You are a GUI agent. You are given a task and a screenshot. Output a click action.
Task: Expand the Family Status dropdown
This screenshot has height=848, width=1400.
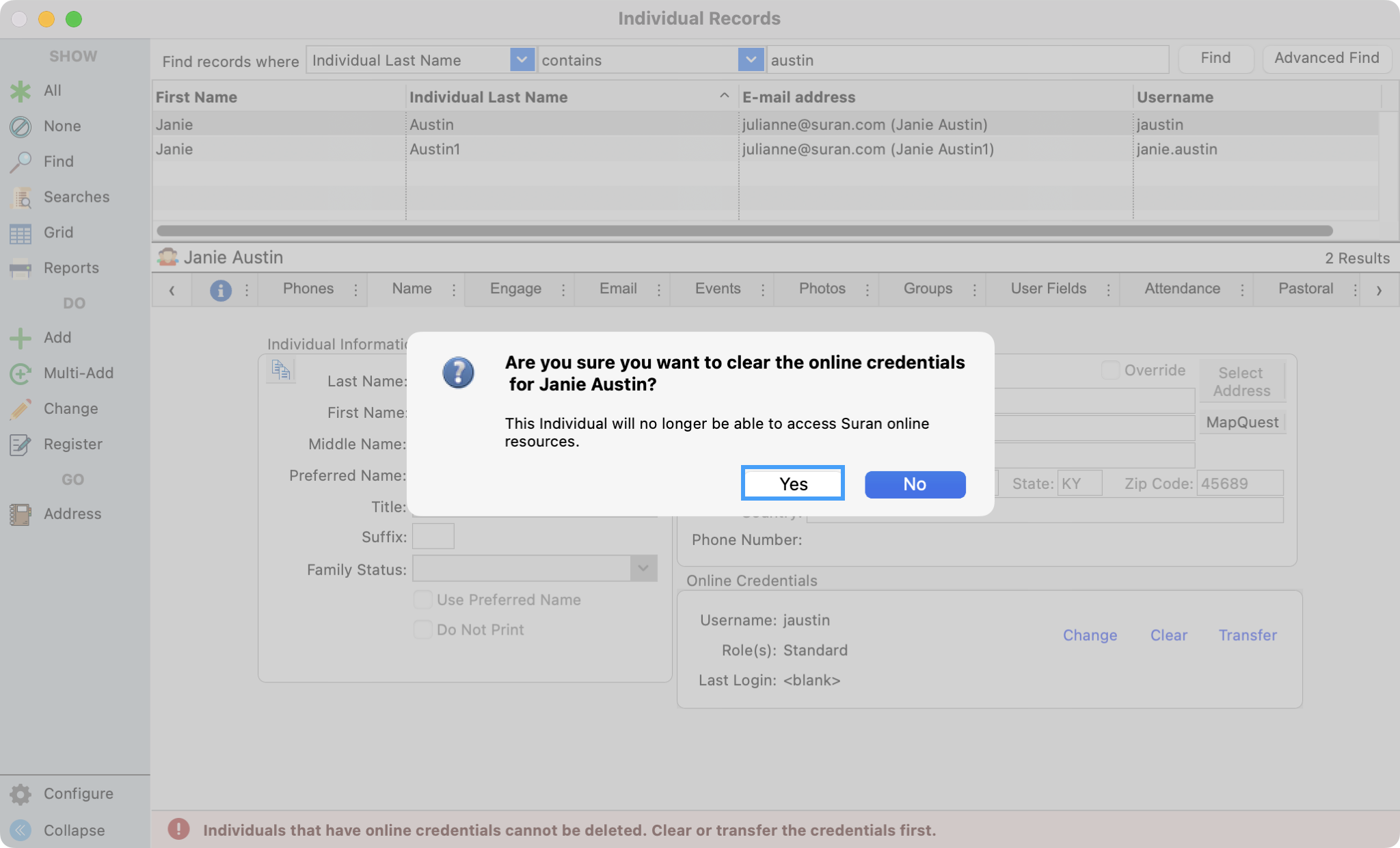[x=643, y=568]
